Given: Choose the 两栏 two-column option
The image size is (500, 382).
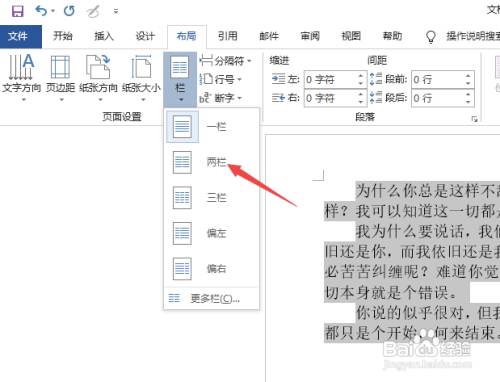Looking at the screenshot, I should (212, 162).
